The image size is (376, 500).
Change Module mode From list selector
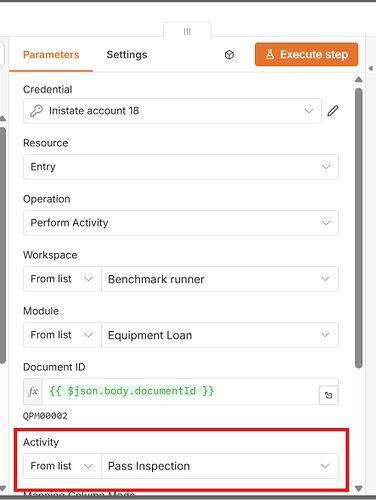point(62,335)
